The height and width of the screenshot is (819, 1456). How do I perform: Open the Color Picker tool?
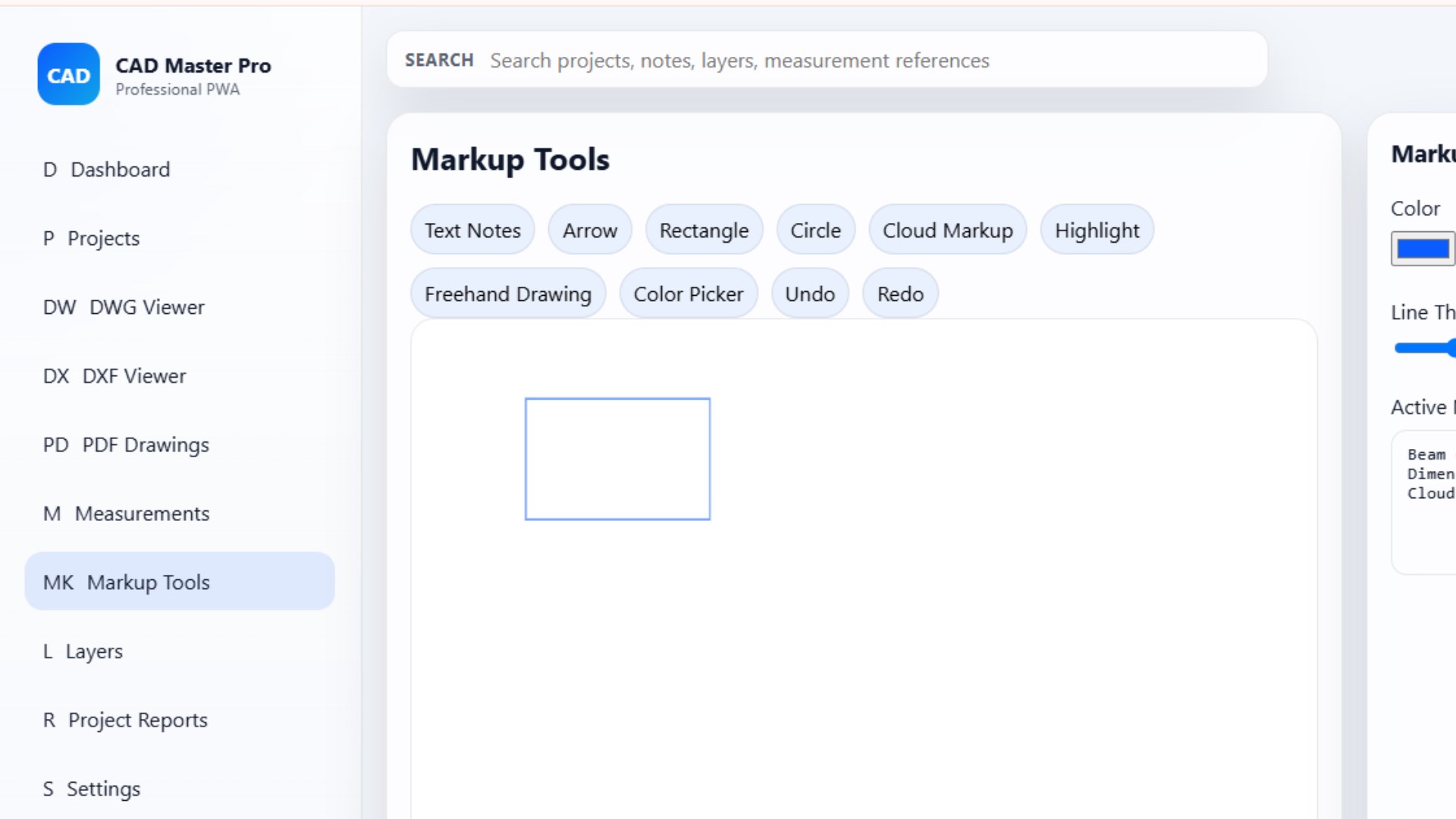coord(689,293)
